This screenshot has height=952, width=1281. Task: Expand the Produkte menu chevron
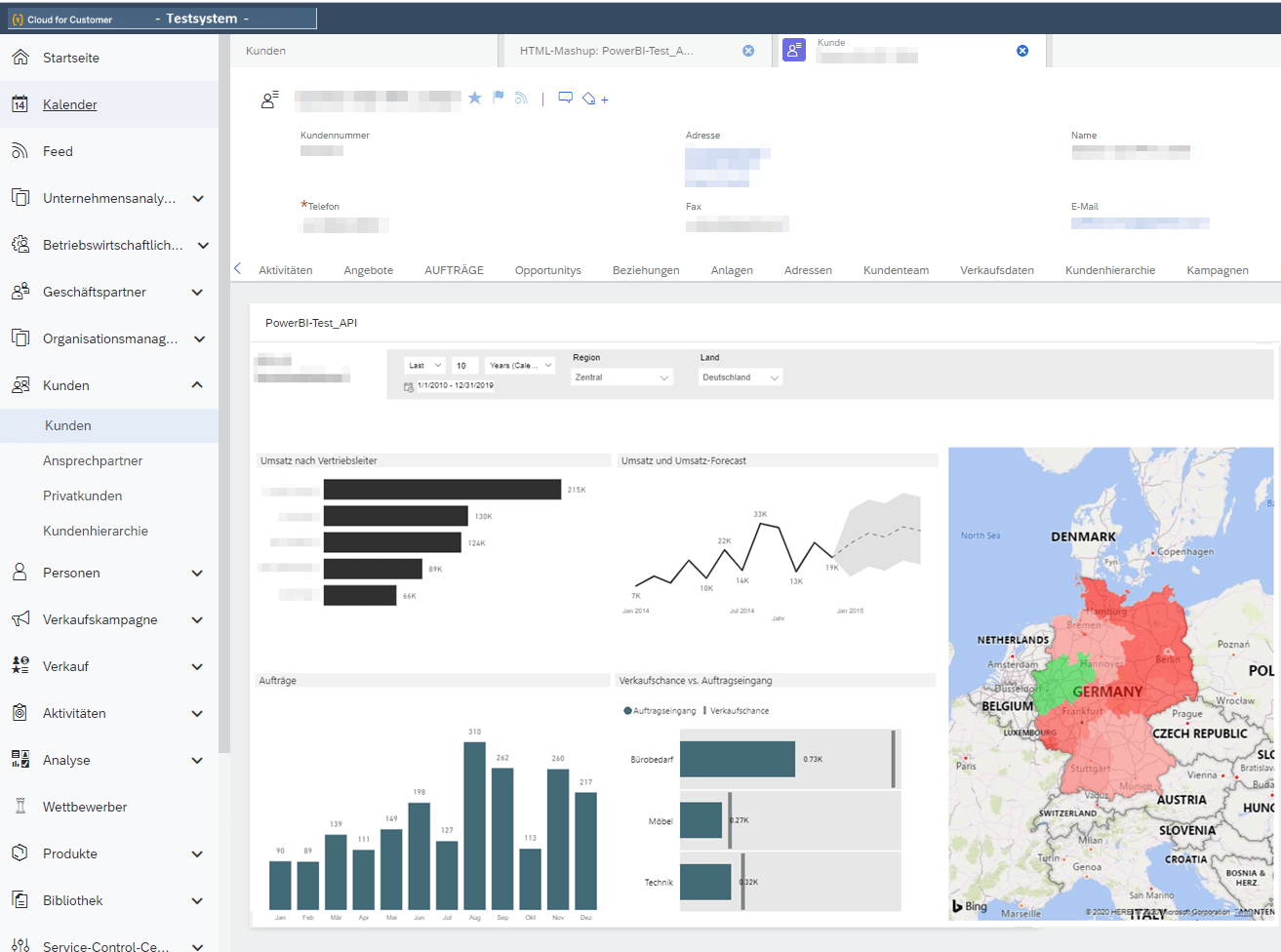pyautogui.click(x=198, y=853)
